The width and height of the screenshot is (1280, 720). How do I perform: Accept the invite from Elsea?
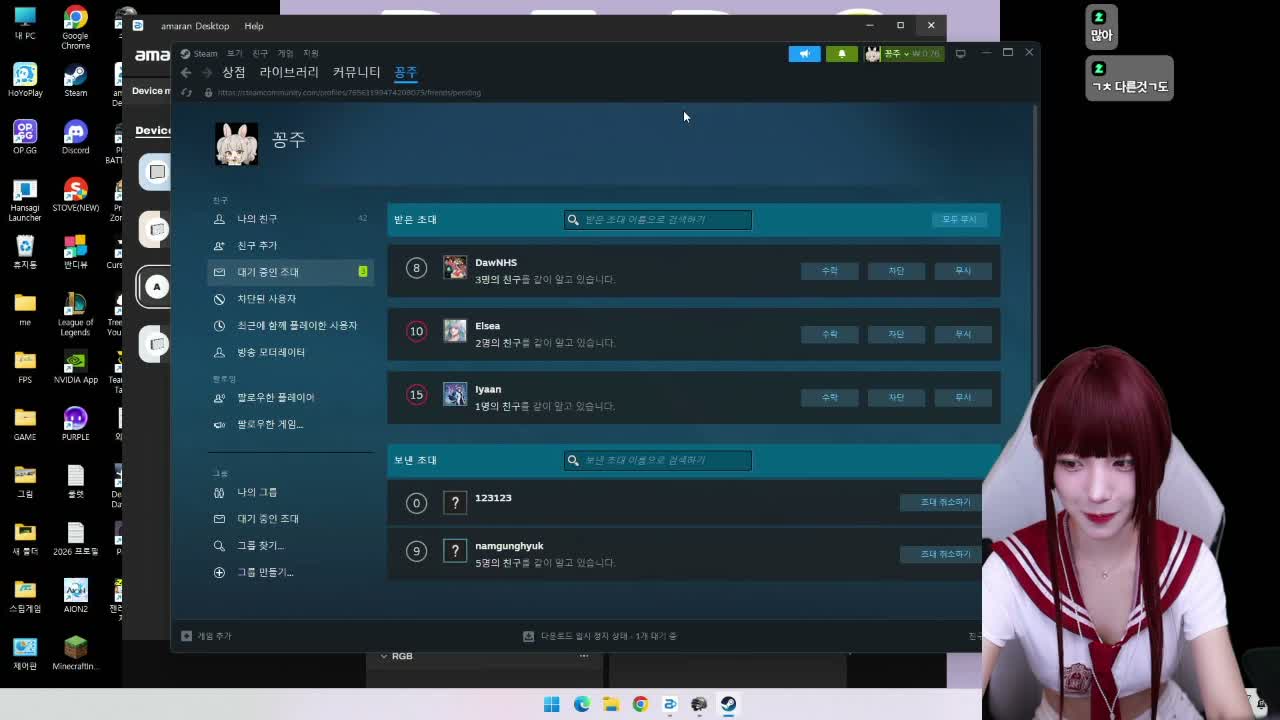(x=830, y=334)
